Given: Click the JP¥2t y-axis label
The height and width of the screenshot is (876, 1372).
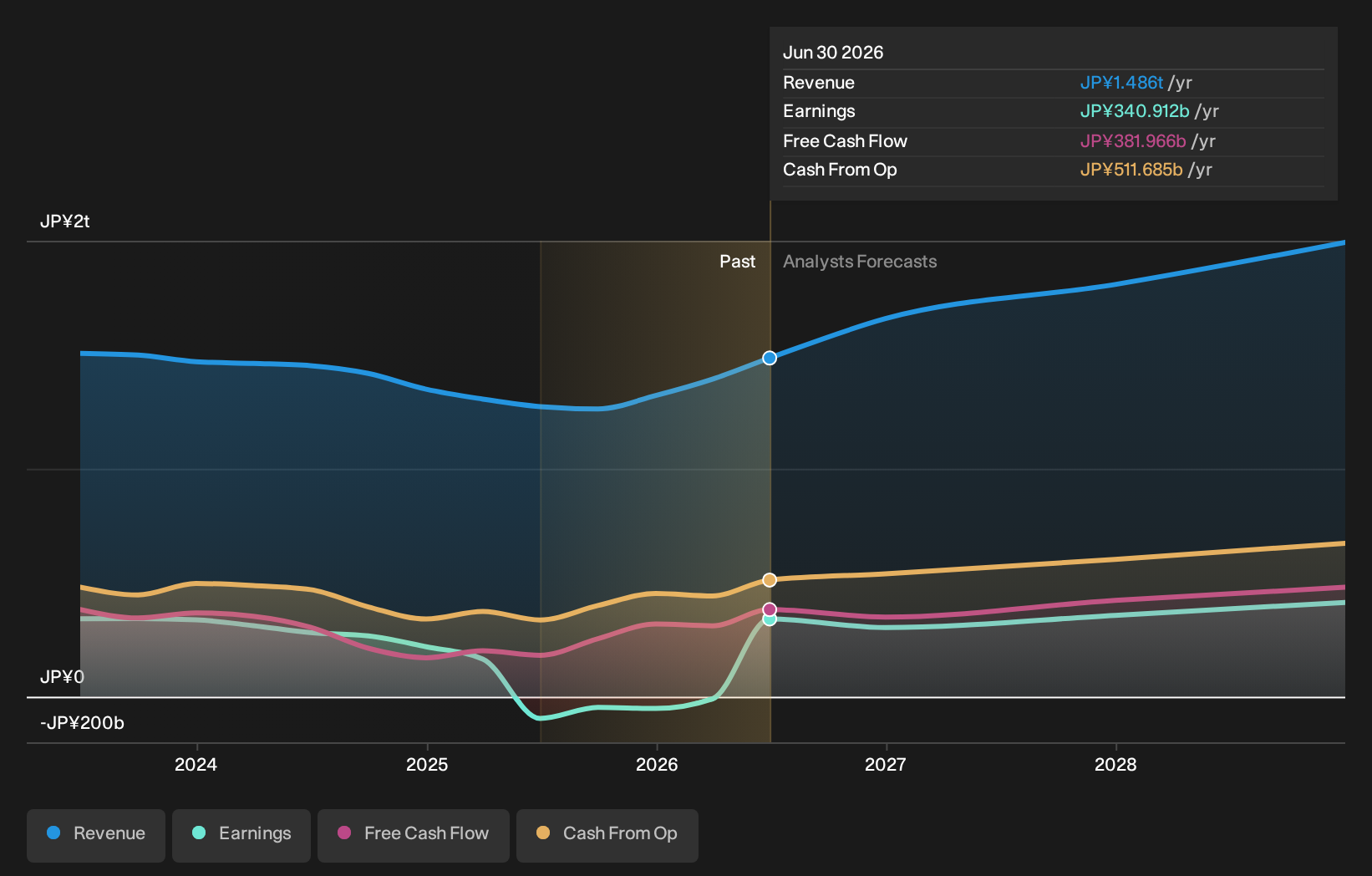Looking at the screenshot, I should (65, 222).
